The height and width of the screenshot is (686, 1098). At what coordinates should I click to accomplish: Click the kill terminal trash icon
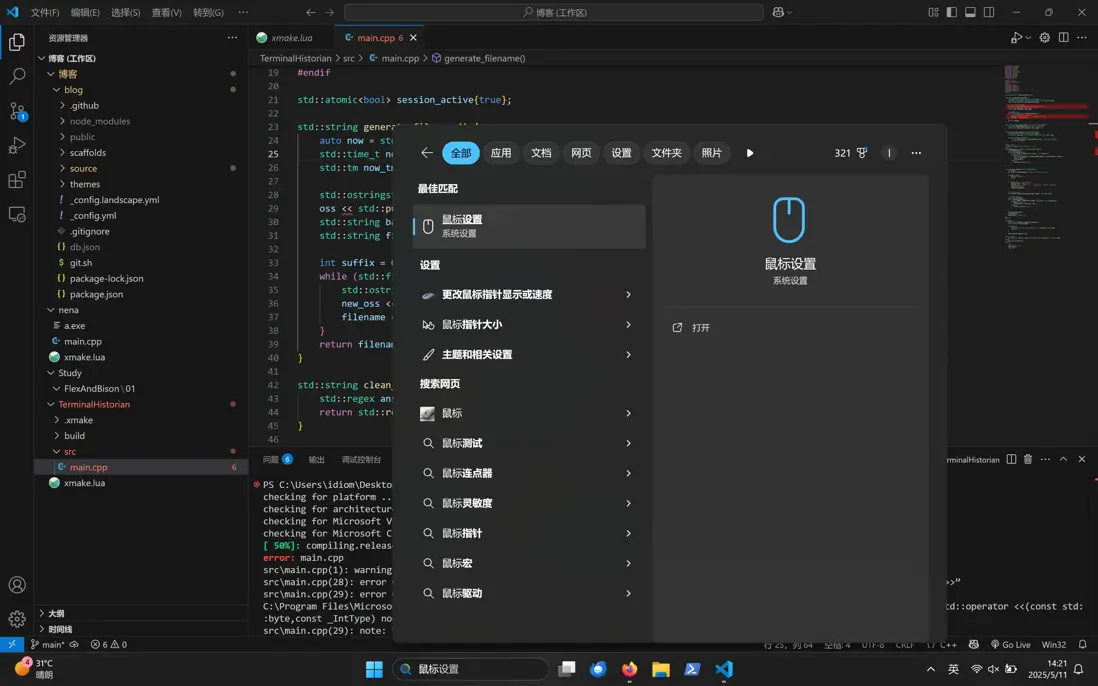click(x=1028, y=459)
